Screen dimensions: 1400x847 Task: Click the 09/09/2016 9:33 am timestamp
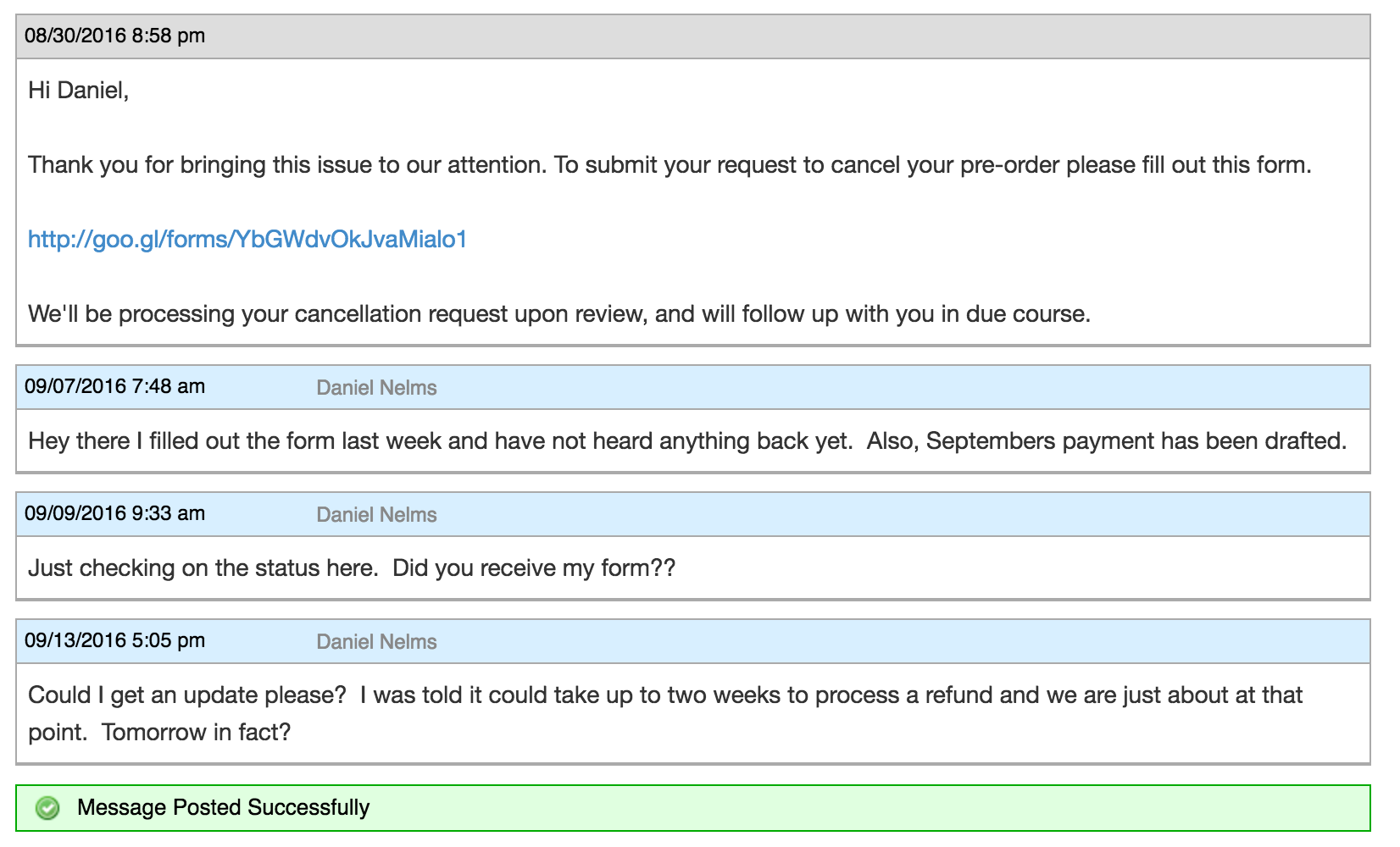[x=115, y=513]
